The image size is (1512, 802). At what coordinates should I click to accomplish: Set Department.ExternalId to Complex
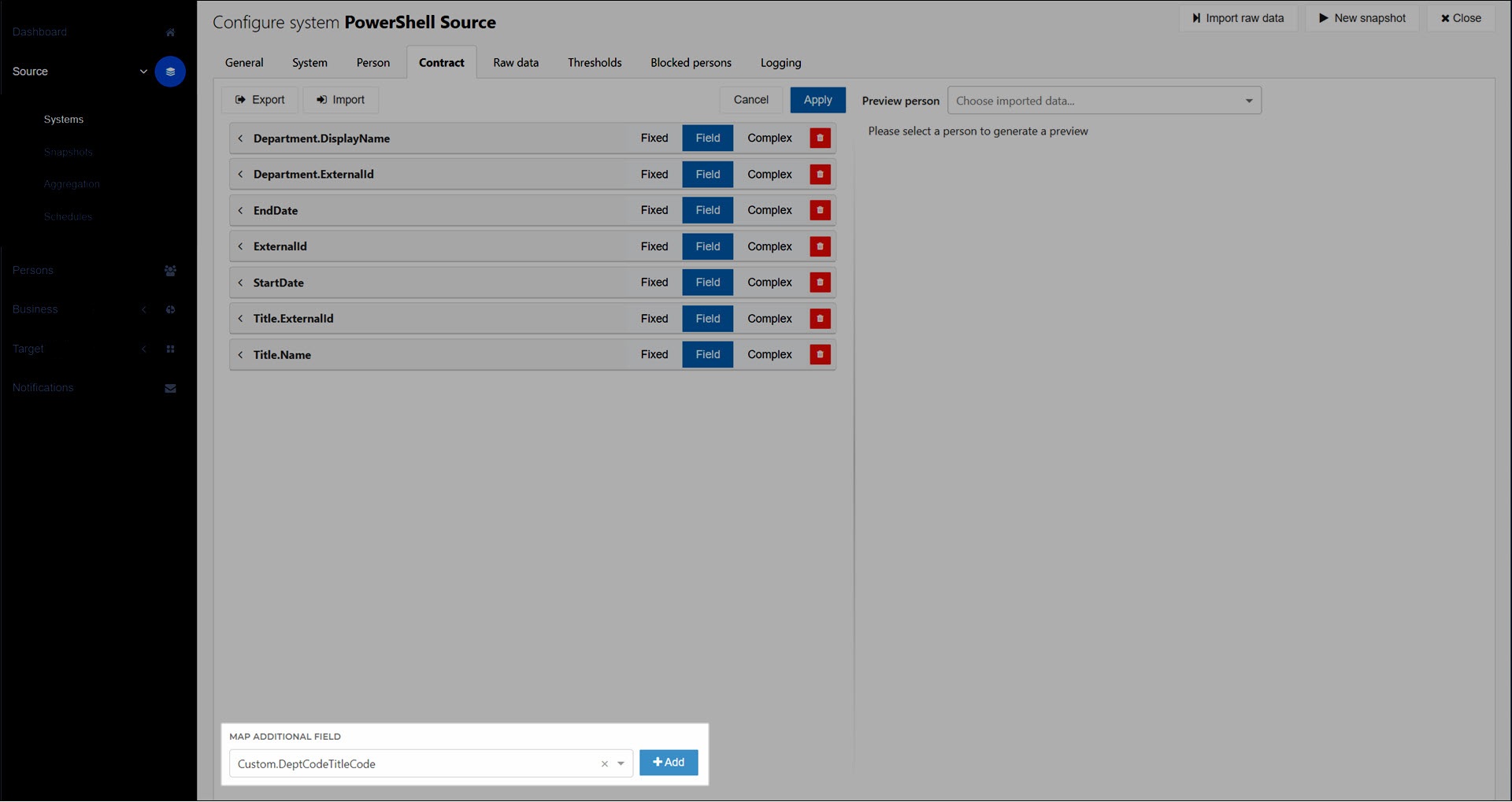[x=769, y=174]
